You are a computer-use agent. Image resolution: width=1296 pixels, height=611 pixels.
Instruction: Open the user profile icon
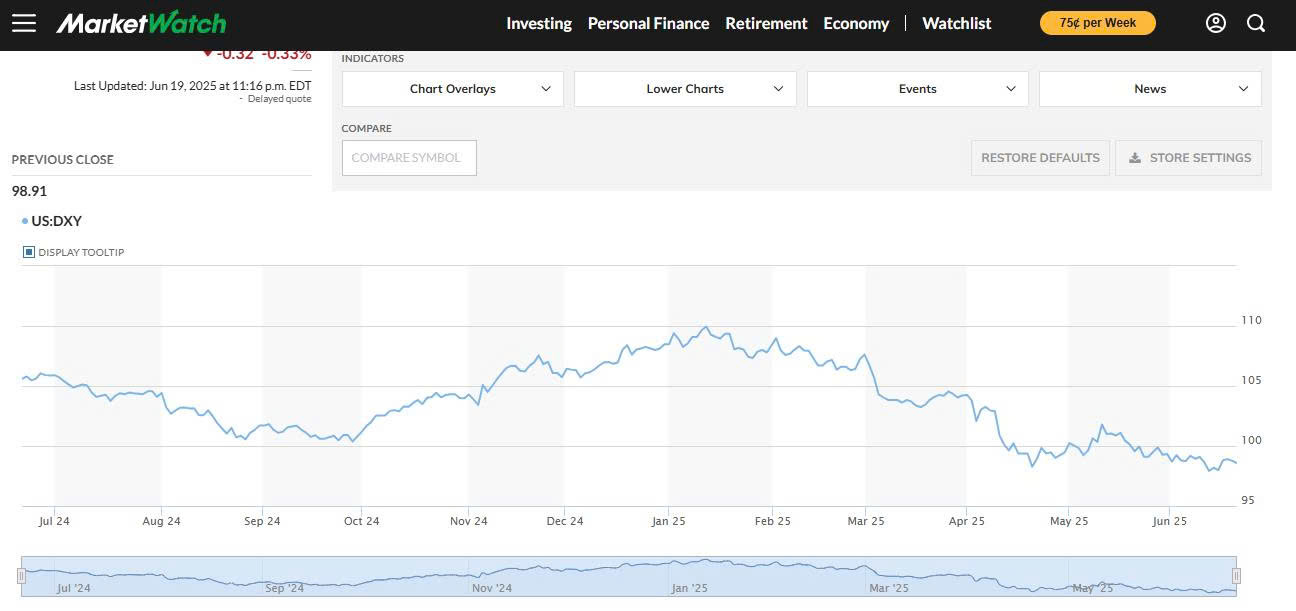point(1215,23)
